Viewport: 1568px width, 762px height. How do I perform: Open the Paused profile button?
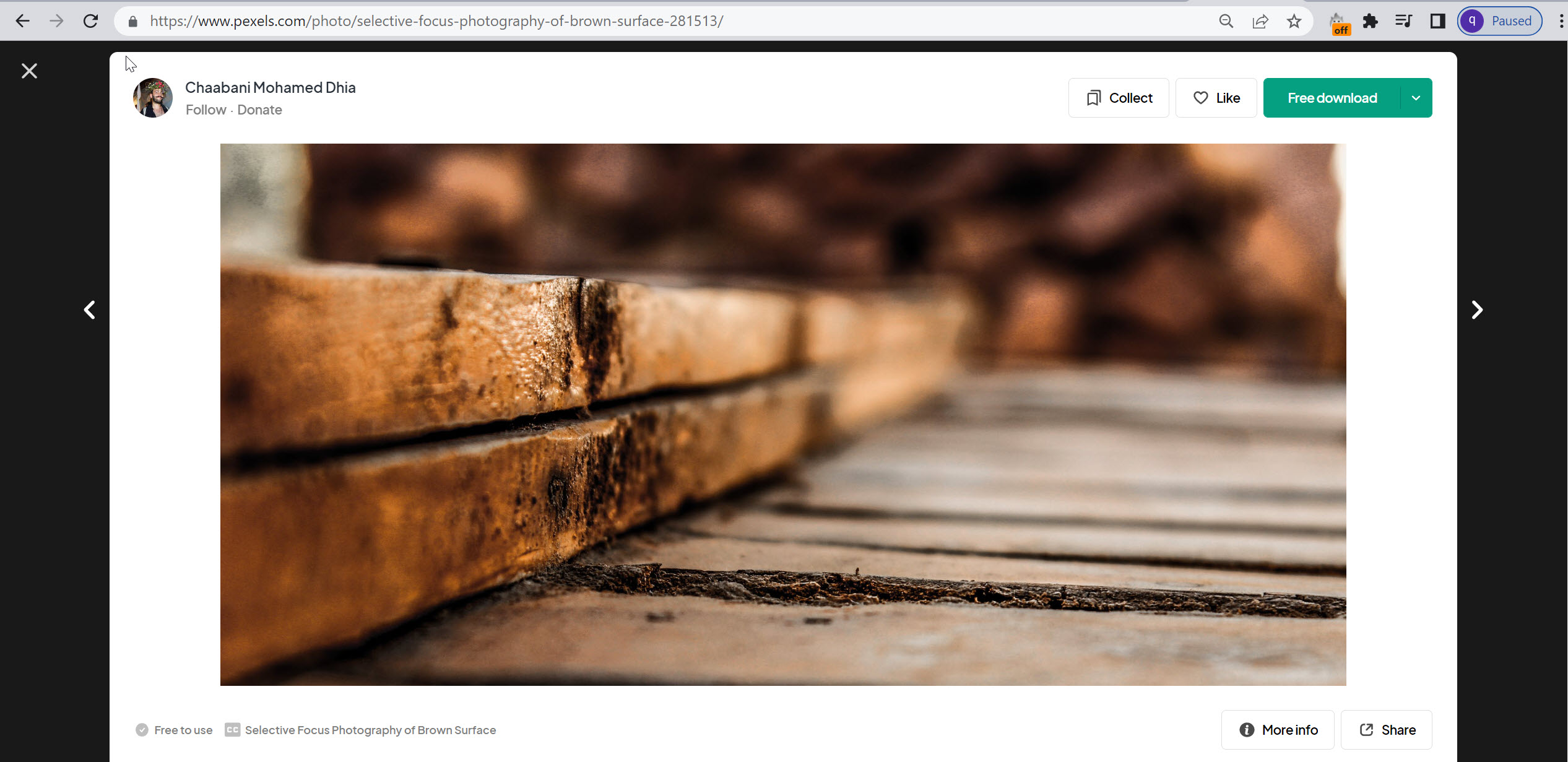pos(1499,21)
